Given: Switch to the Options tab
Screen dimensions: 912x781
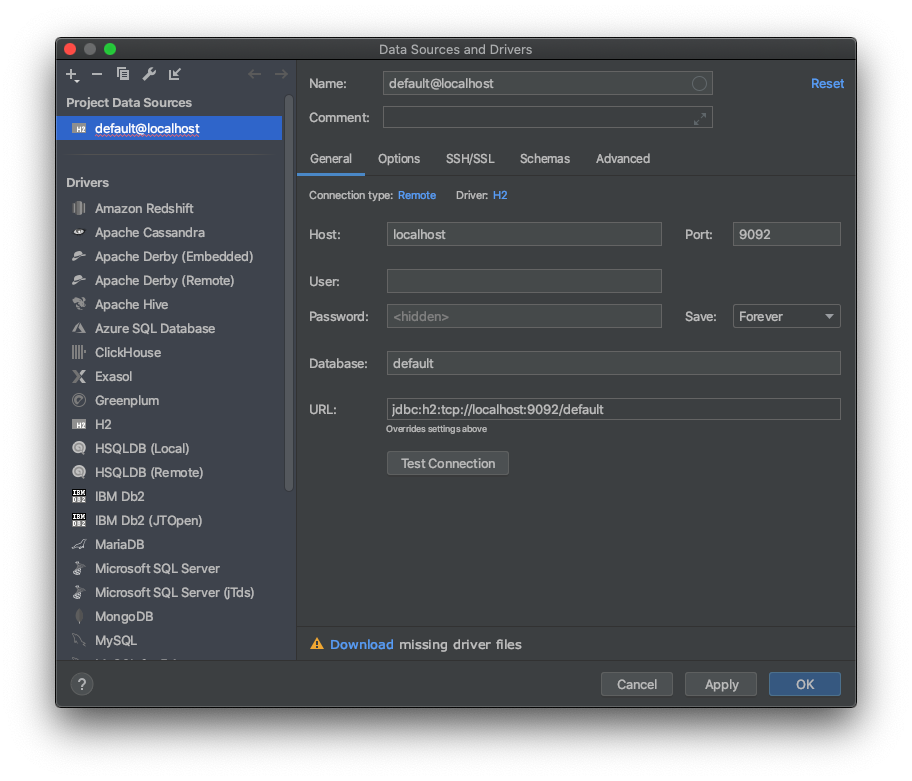Looking at the screenshot, I should coord(399,159).
